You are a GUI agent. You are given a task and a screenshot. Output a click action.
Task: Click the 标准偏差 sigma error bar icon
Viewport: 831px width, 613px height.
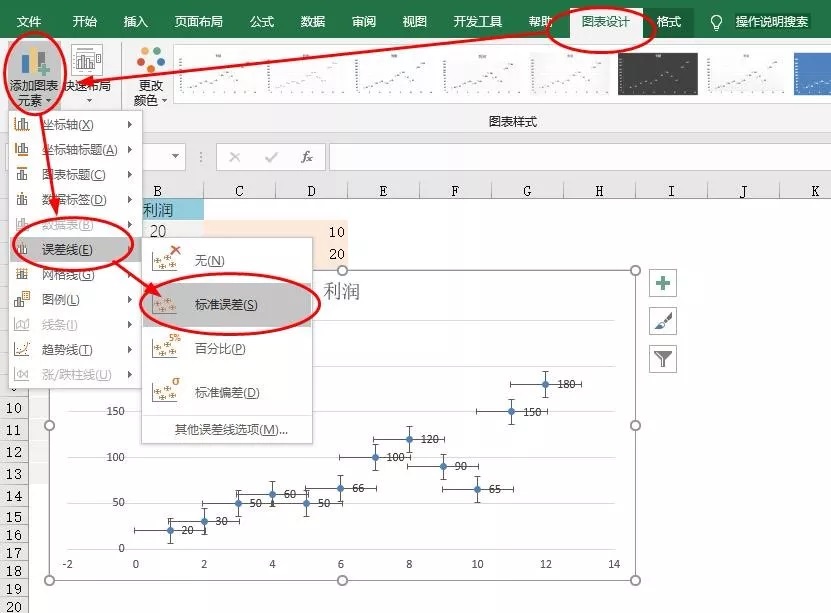(x=166, y=390)
